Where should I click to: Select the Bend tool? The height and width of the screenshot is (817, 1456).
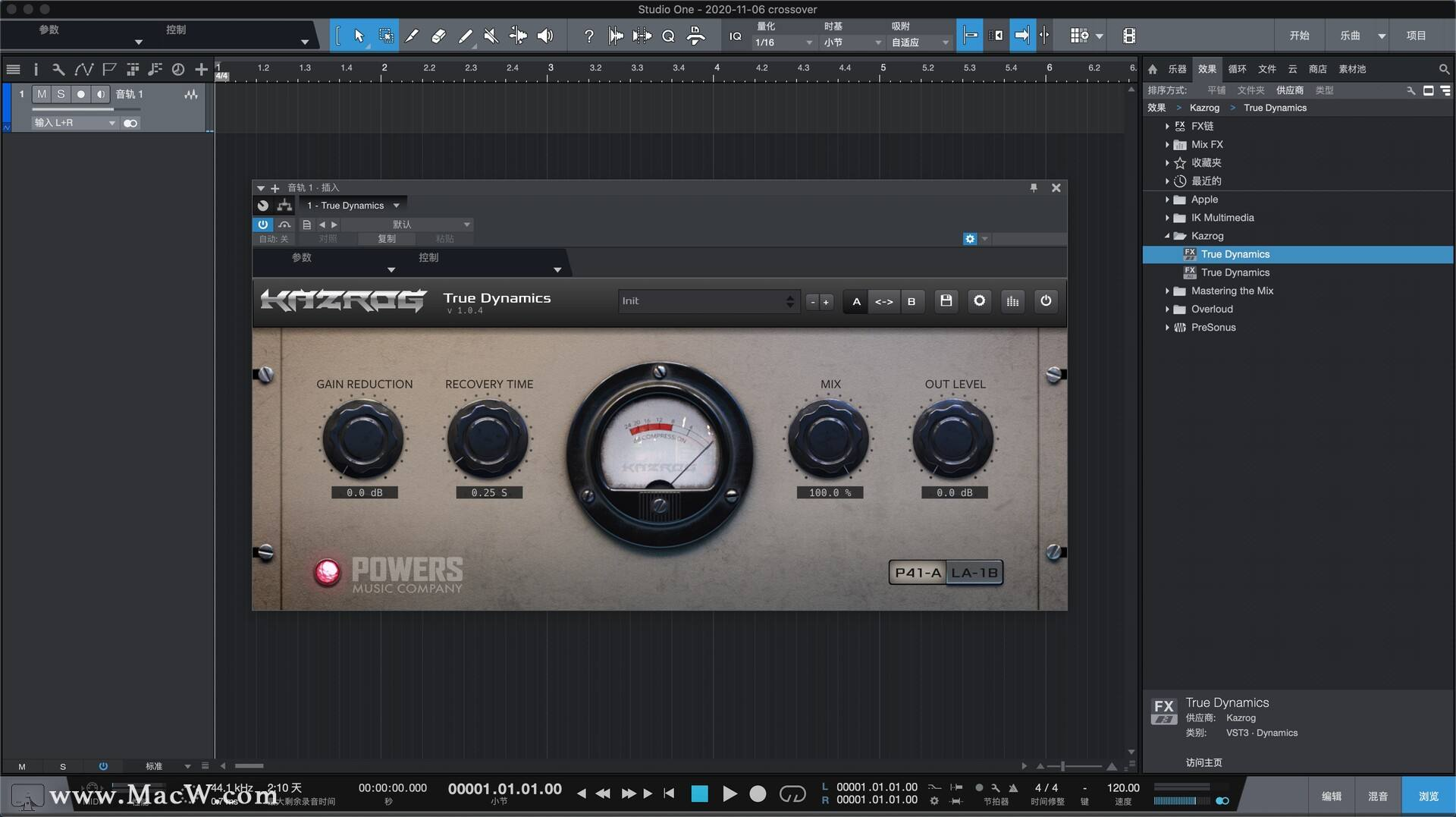pos(518,36)
